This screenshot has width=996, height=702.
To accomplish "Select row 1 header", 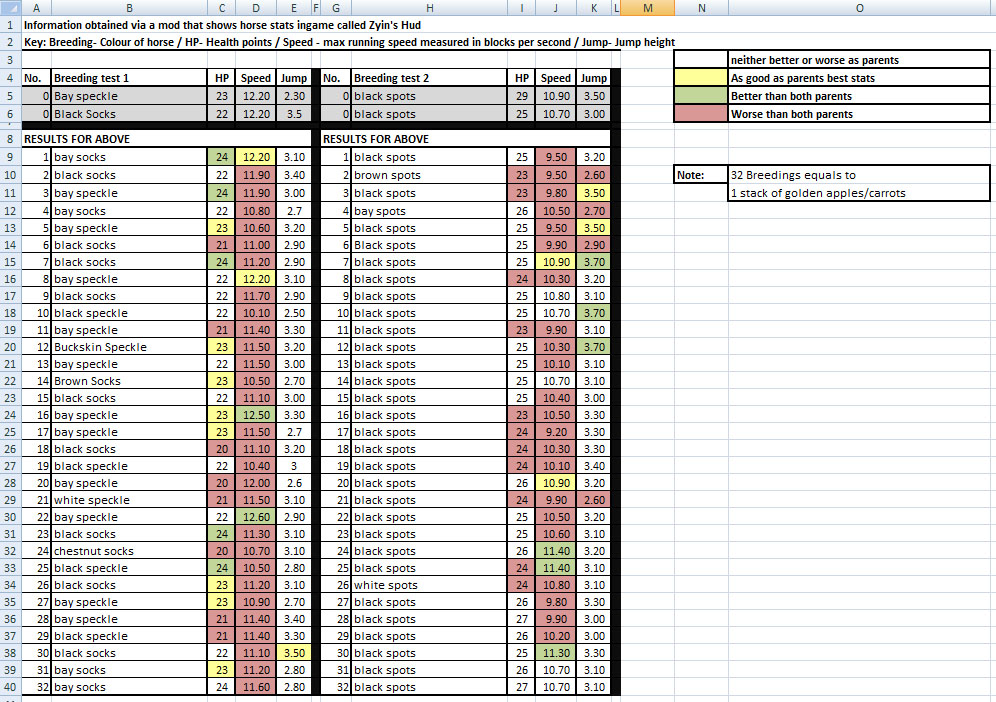I will (11, 25).
